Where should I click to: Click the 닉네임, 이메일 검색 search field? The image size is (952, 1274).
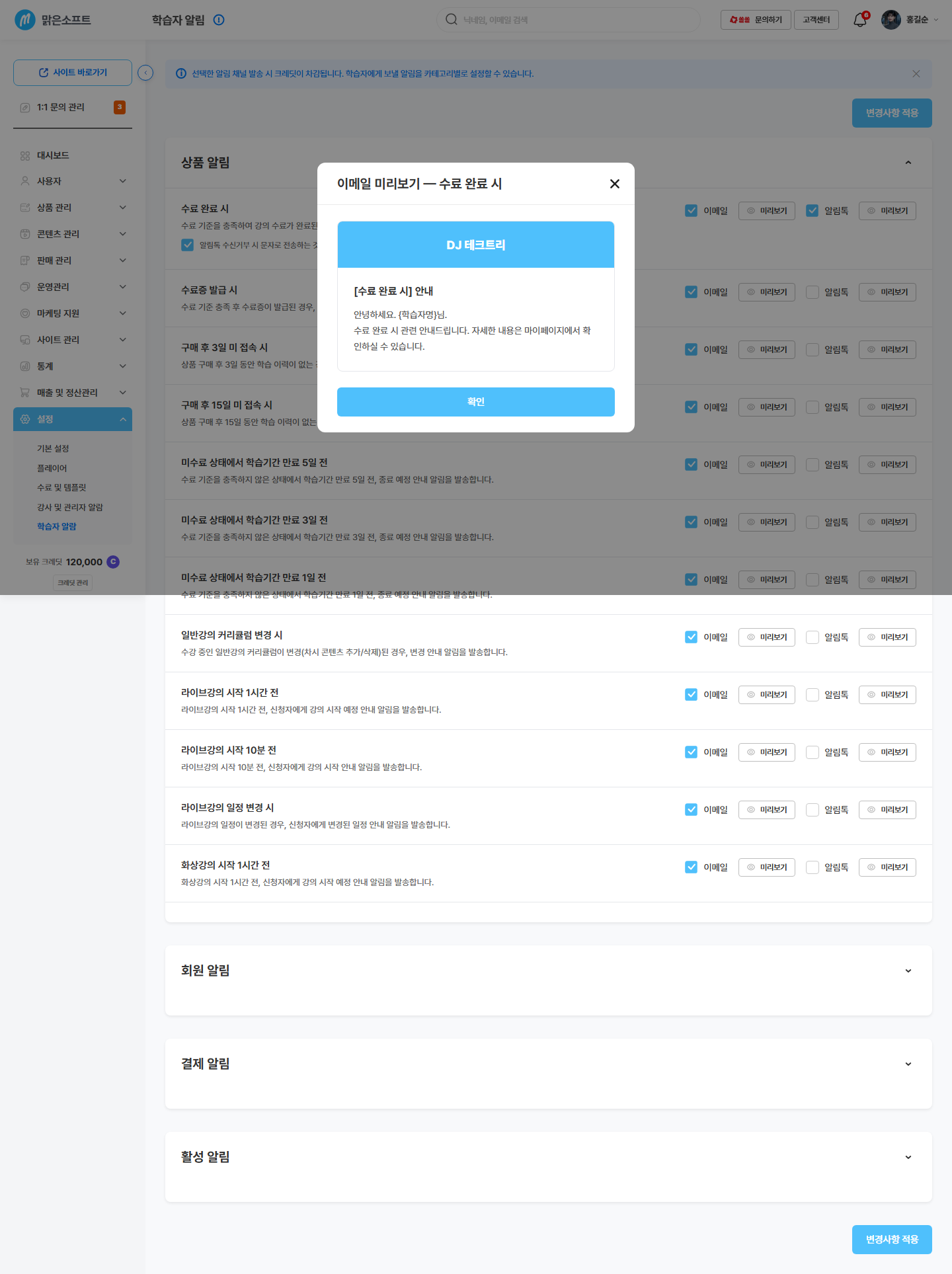point(569,20)
